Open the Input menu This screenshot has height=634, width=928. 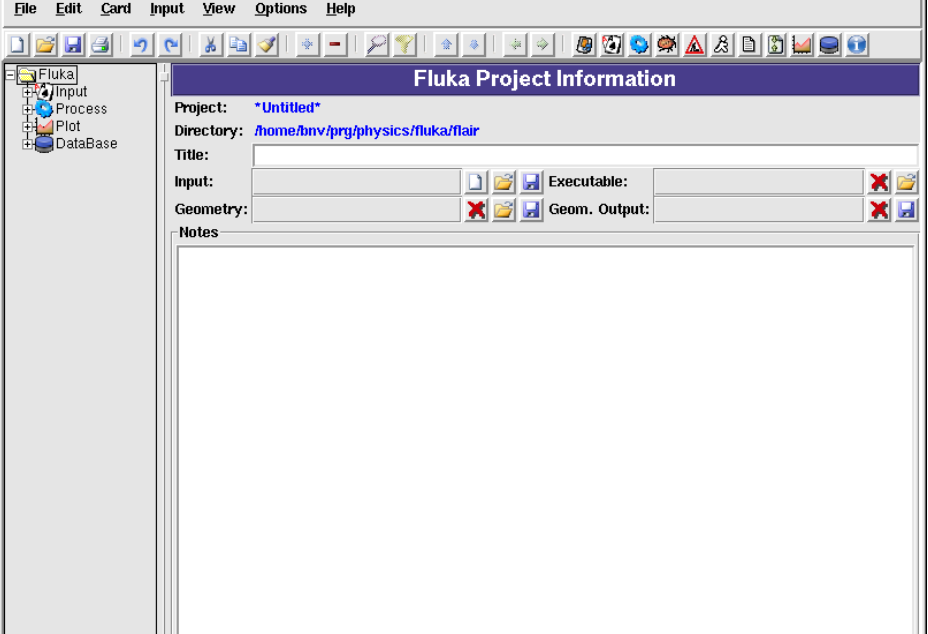point(167,9)
